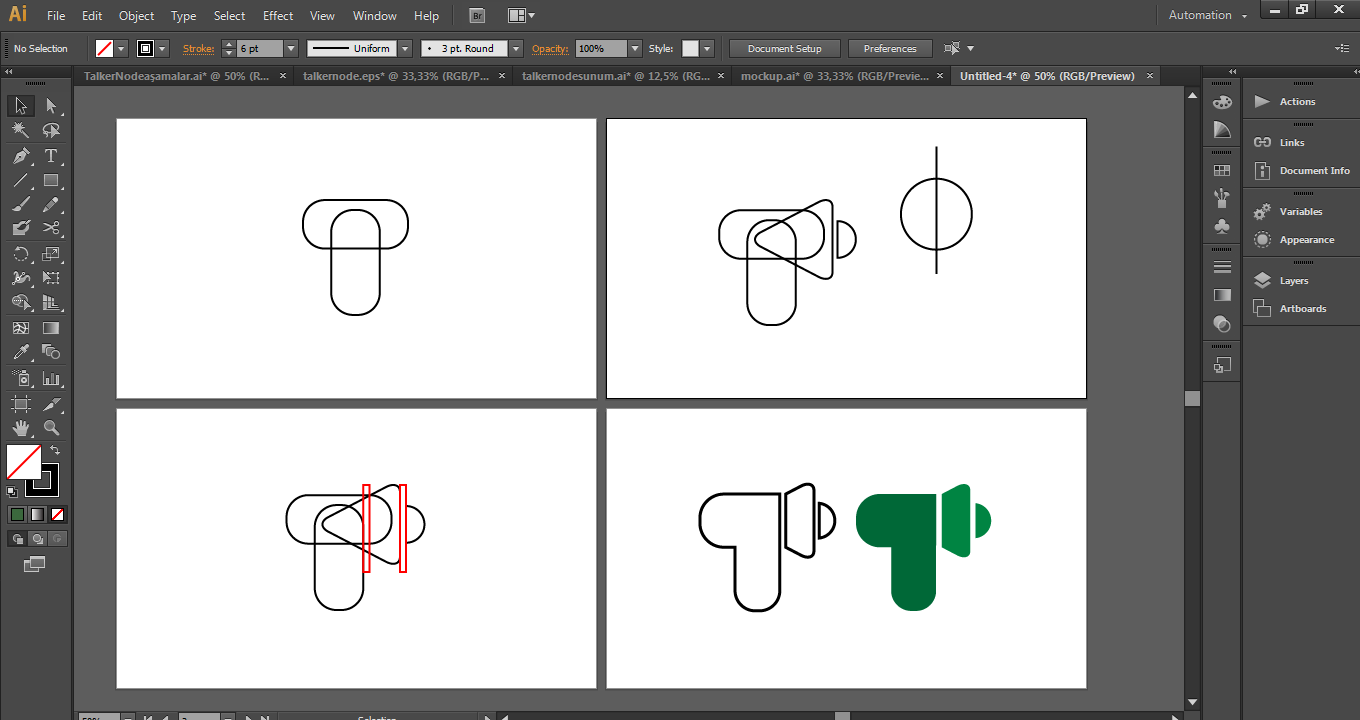
Task: Enable Draw Normal mode
Action: point(17,538)
